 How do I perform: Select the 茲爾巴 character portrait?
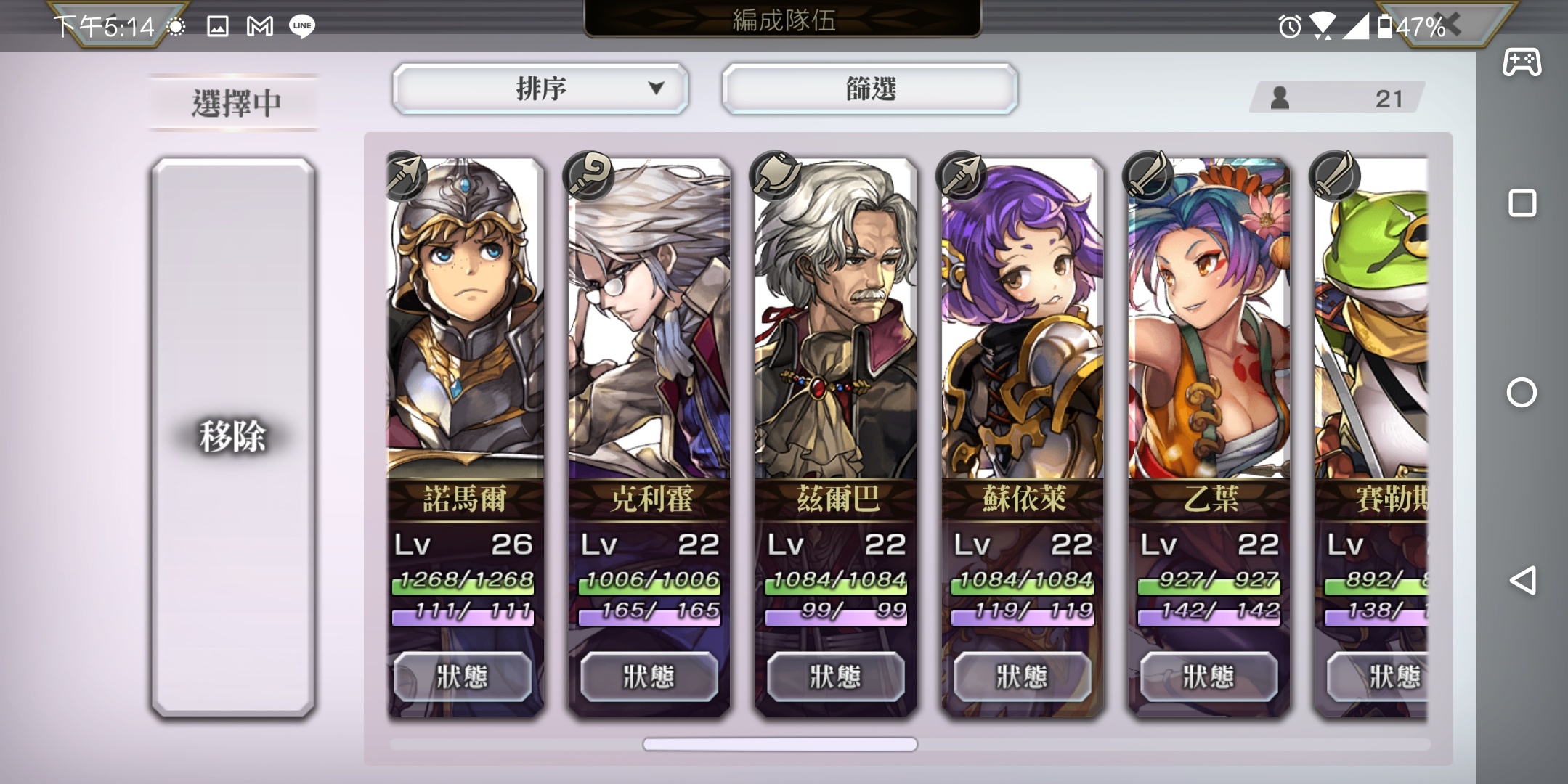pos(836,319)
